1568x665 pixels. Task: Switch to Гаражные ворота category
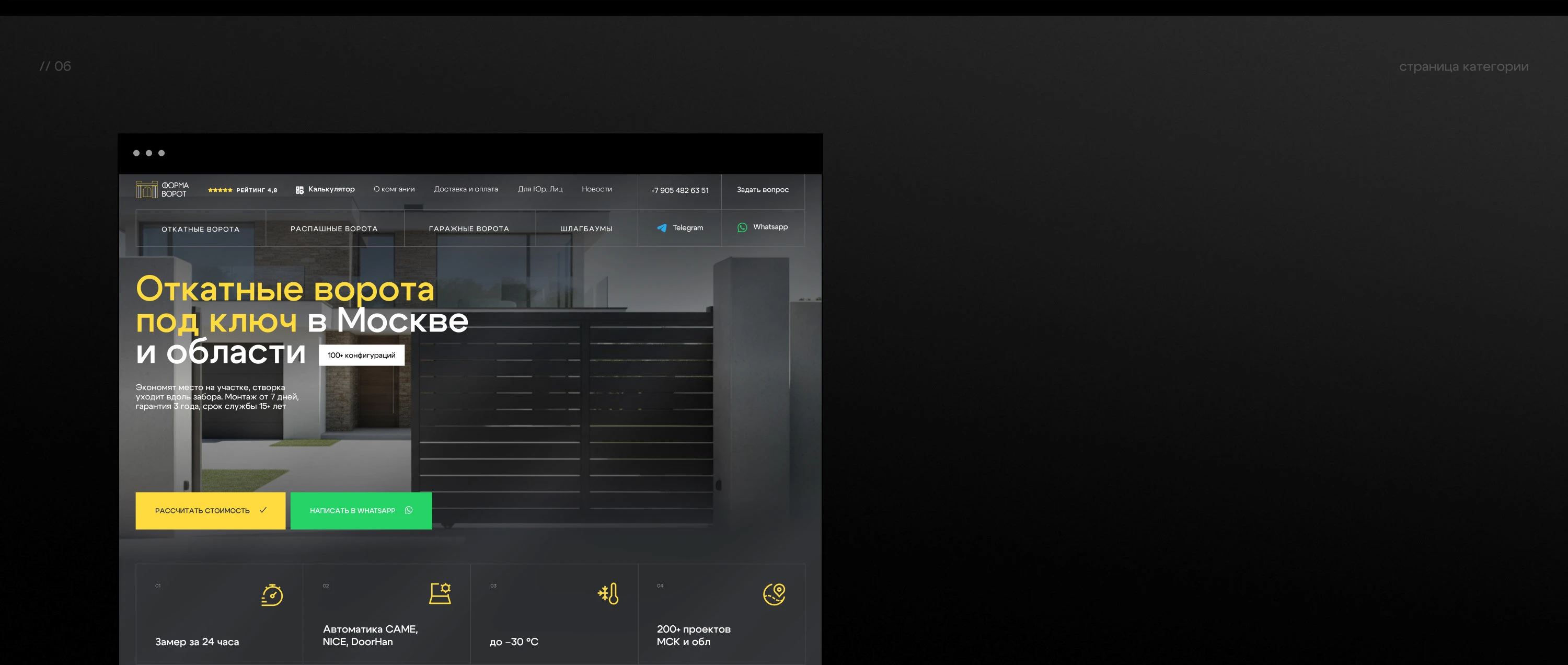469,228
